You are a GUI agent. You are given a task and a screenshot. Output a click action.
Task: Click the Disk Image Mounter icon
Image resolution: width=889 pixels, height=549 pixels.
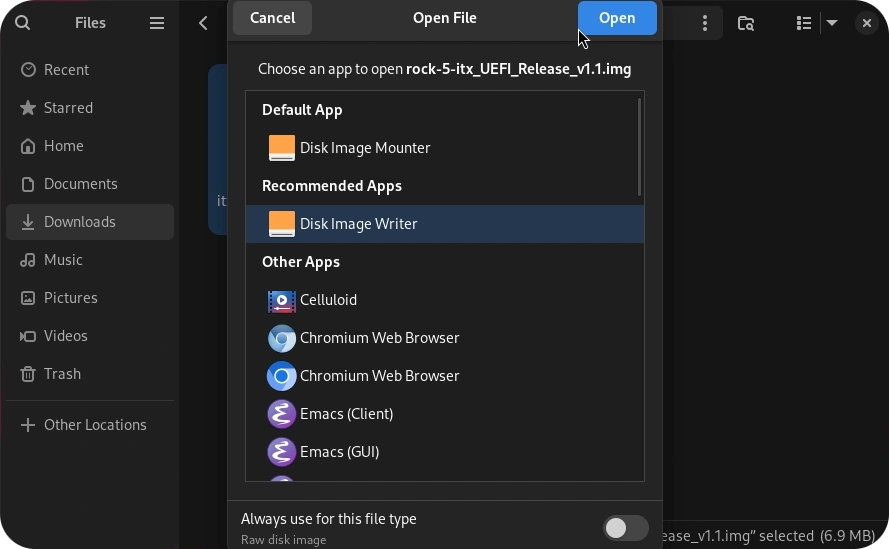281,148
